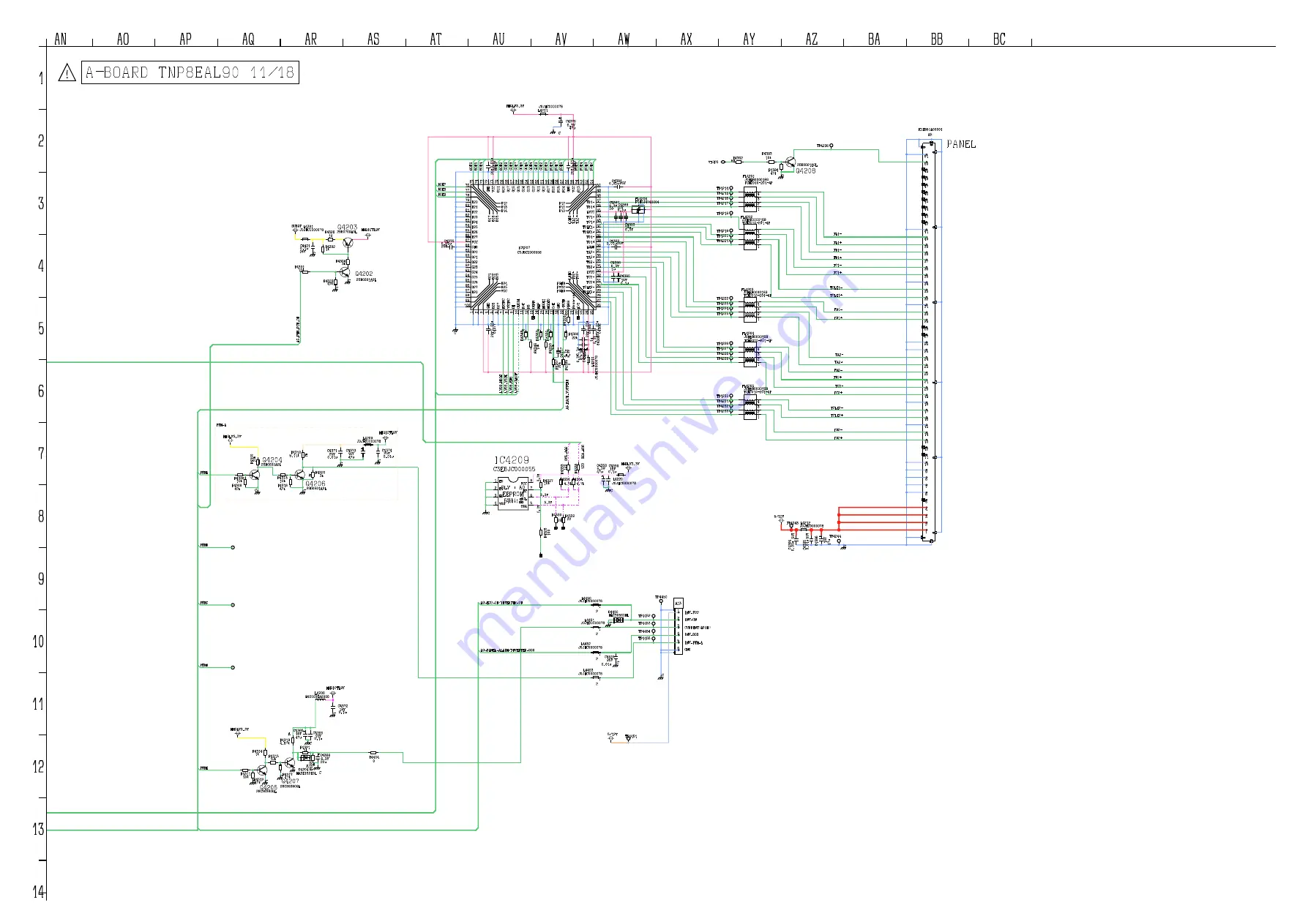Click the row number 13 marker

(39, 829)
